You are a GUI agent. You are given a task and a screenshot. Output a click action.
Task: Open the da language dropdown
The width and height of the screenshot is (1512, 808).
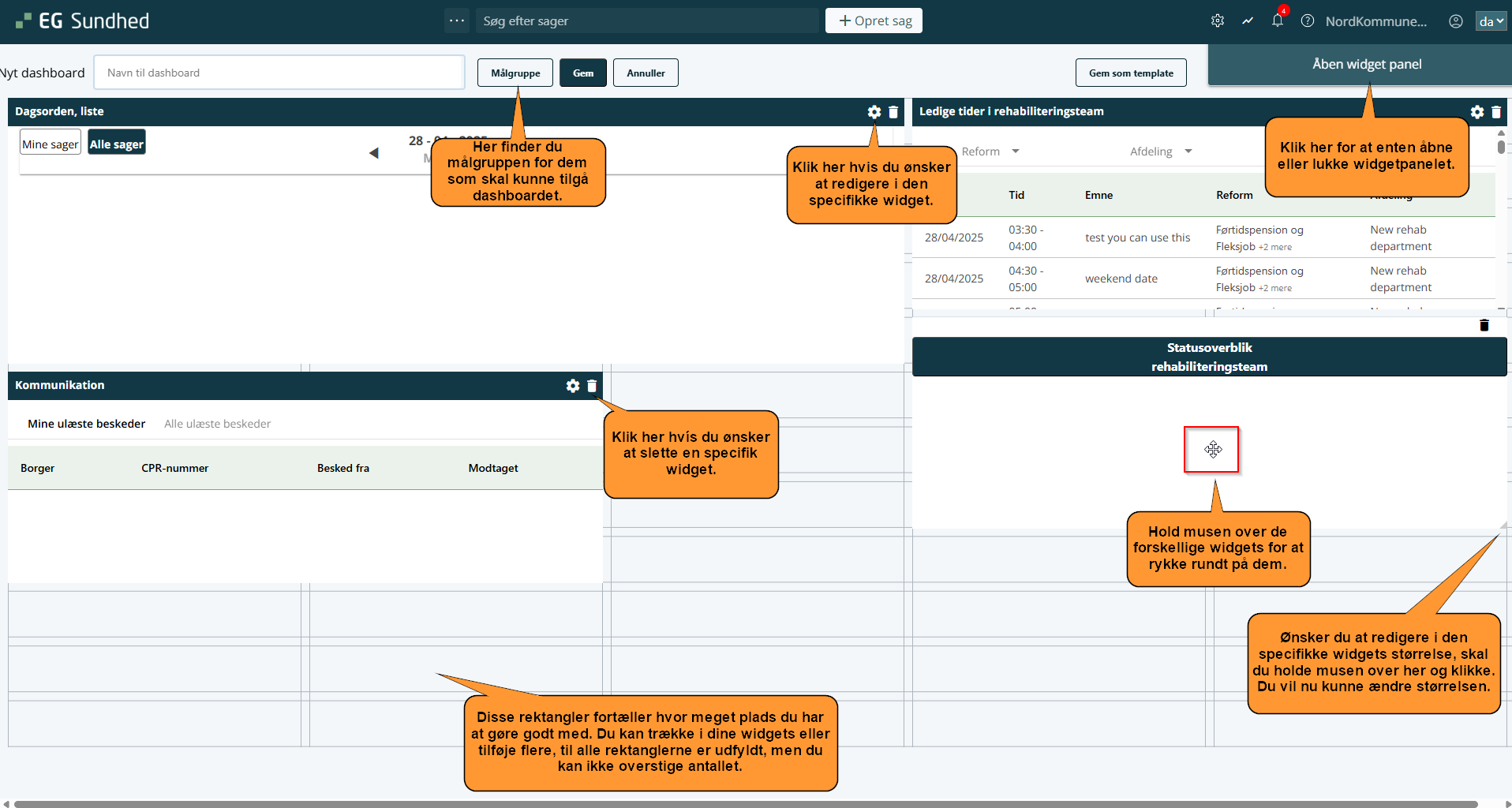(1491, 21)
